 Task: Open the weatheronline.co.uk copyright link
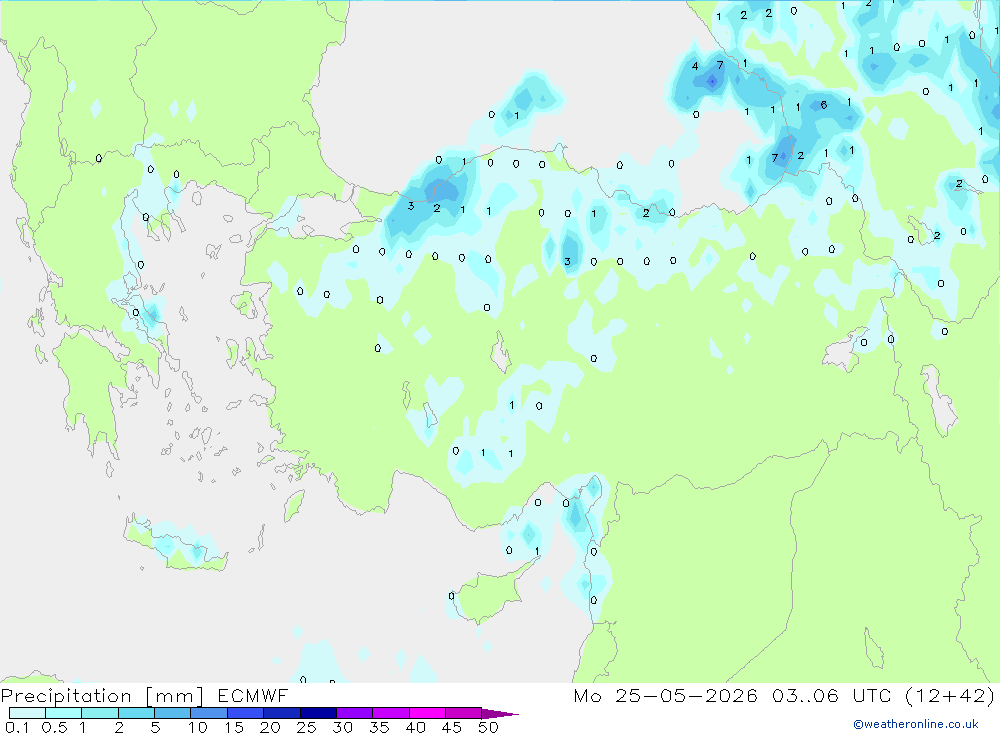pyautogui.click(x=916, y=724)
